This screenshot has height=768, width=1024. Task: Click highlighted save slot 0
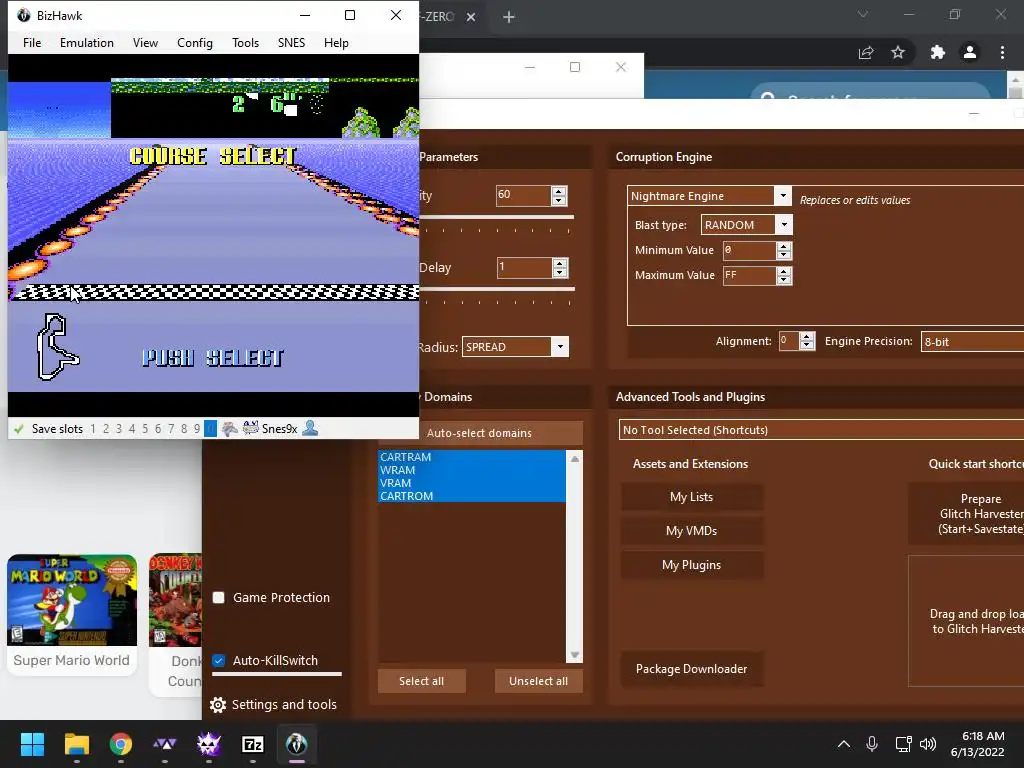tap(210, 428)
